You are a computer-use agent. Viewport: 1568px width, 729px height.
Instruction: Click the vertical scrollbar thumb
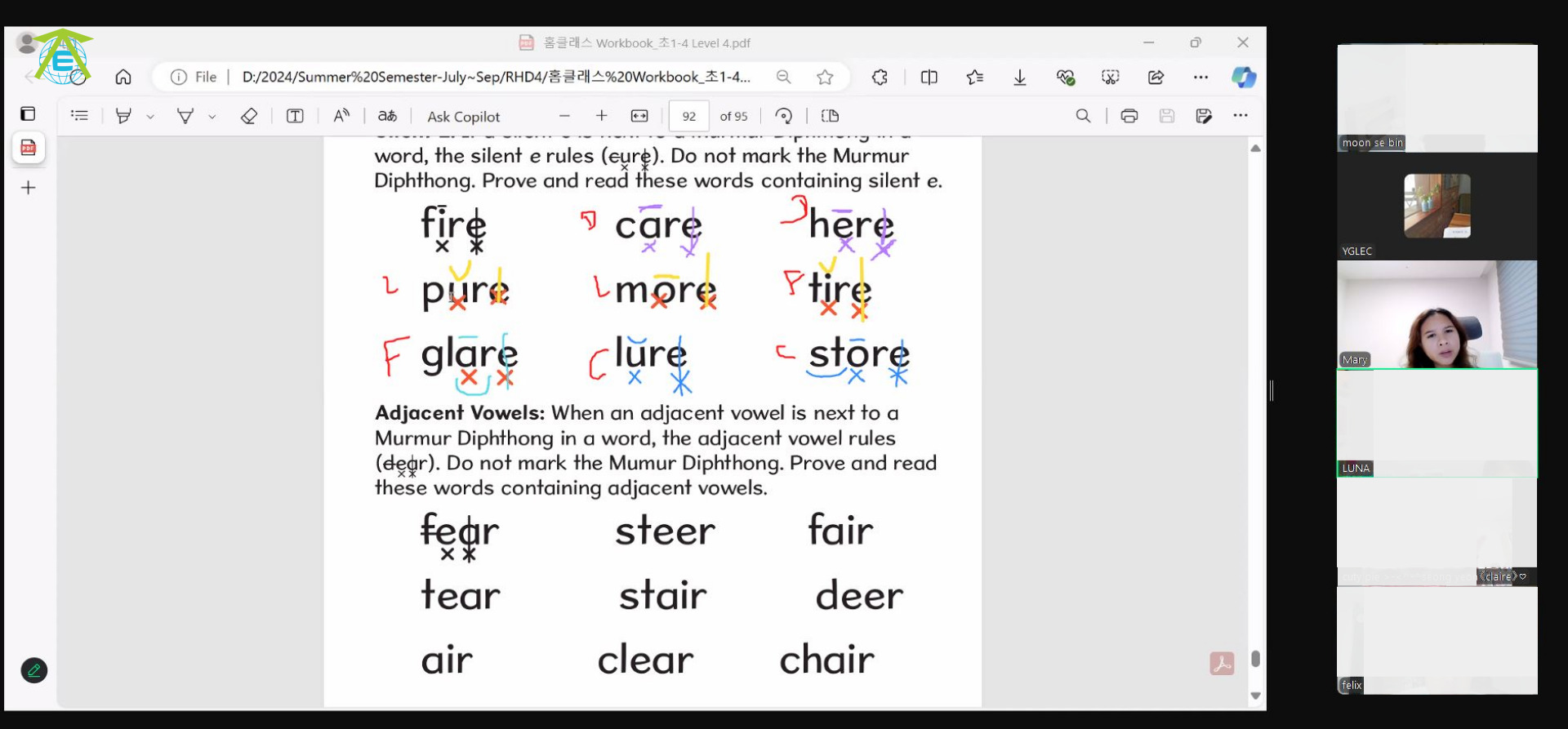[x=1256, y=658]
